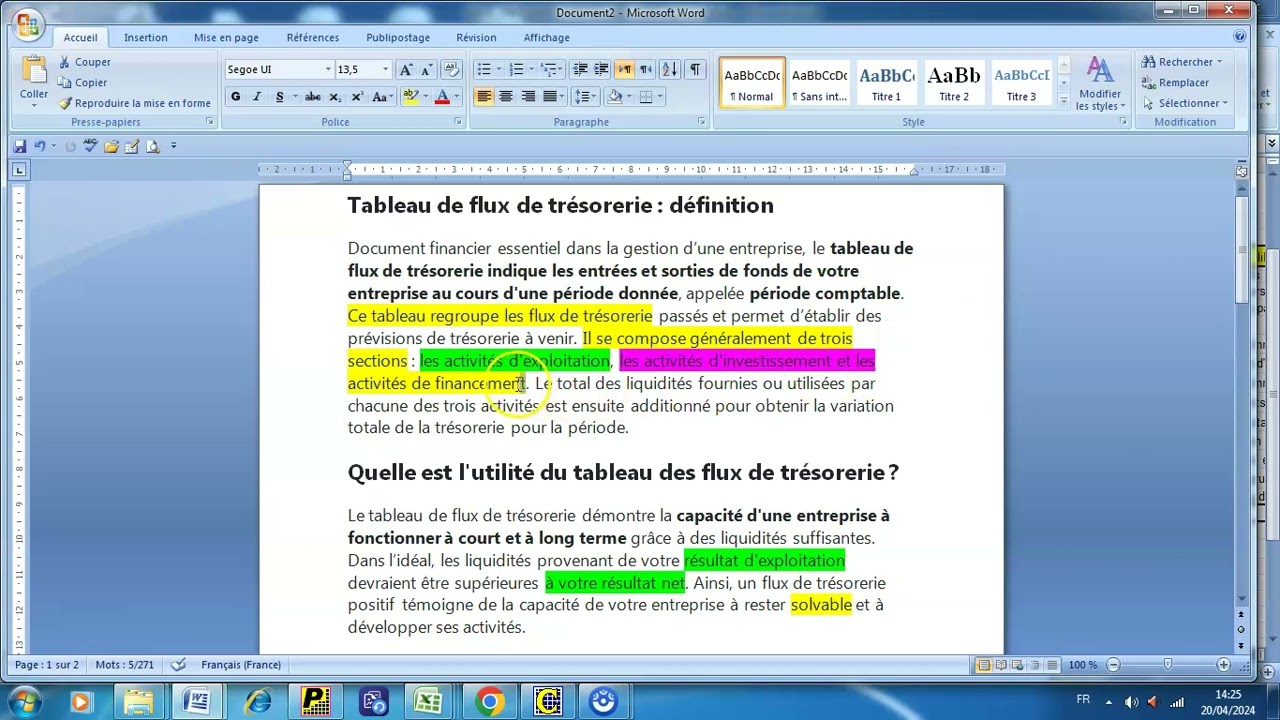The image size is (1280, 720).
Task: Toggle superscript formatting
Action: pos(357,97)
